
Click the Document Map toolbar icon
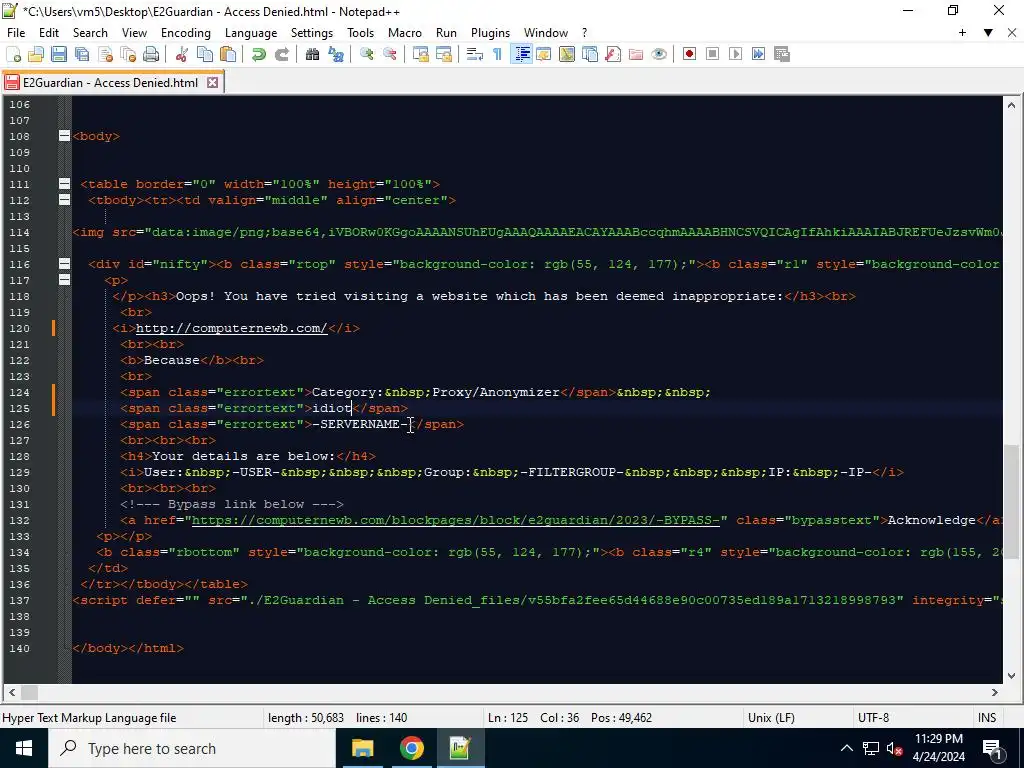tap(567, 54)
